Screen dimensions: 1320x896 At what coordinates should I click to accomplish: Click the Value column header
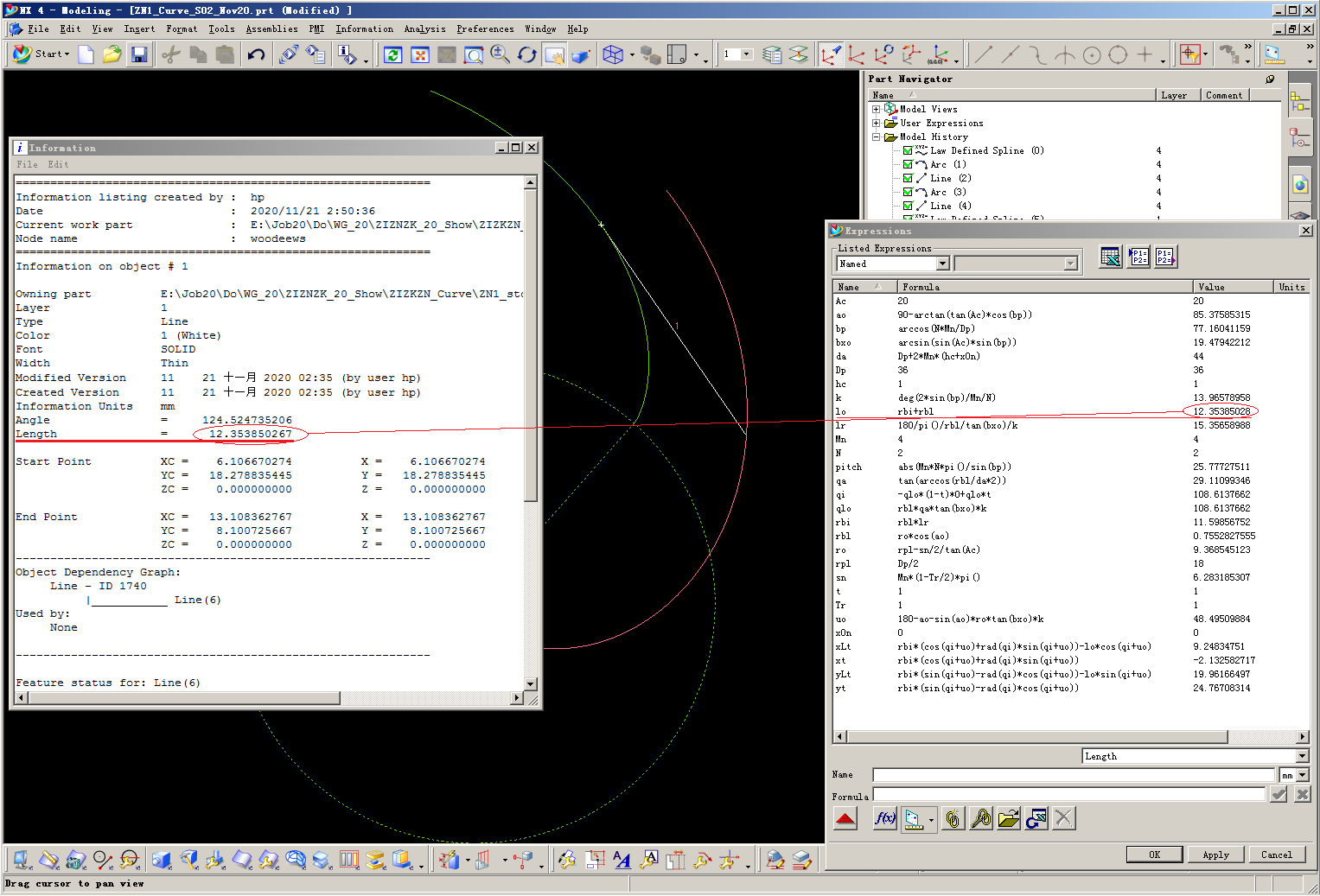click(1234, 287)
